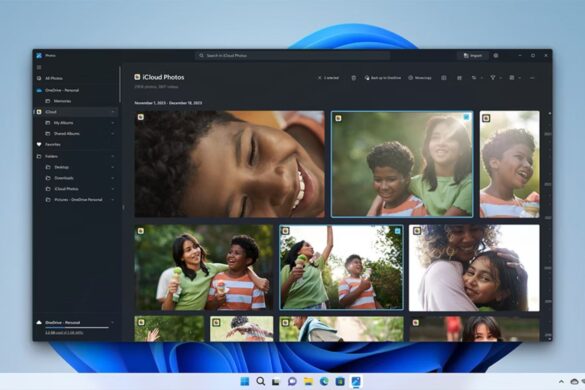Clear selection with the X selected button

(328, 78)
